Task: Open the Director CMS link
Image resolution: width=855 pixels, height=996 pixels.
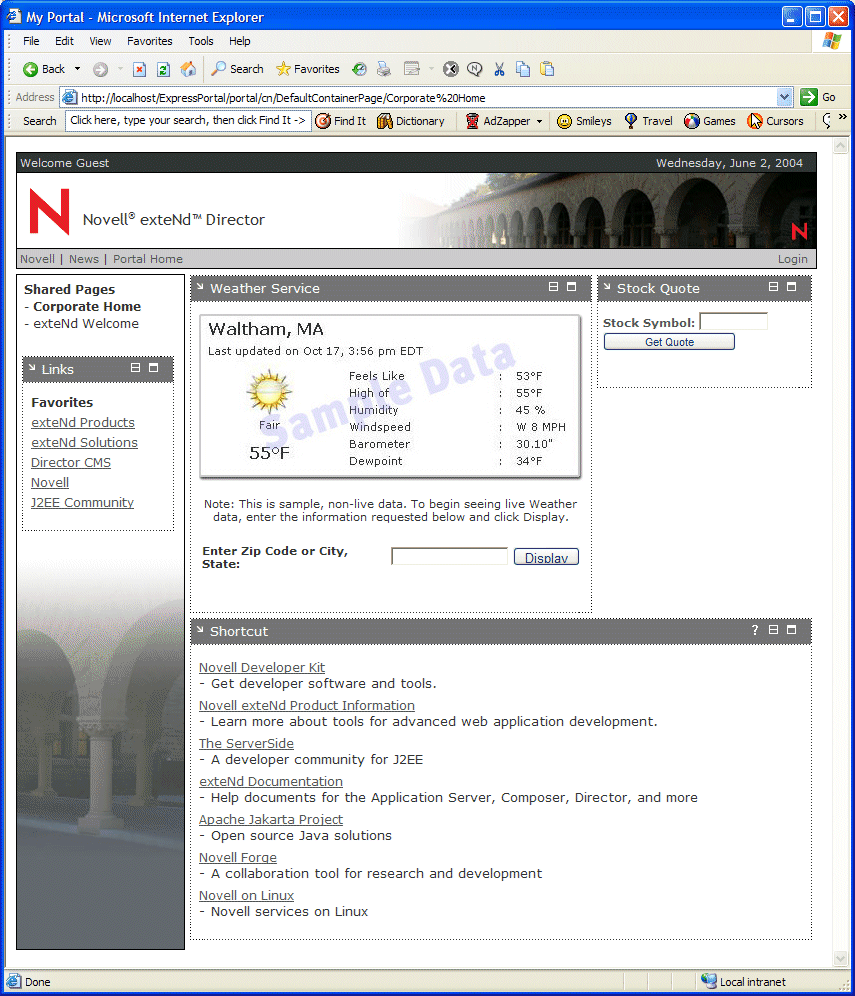Action: tap(71, 463)
